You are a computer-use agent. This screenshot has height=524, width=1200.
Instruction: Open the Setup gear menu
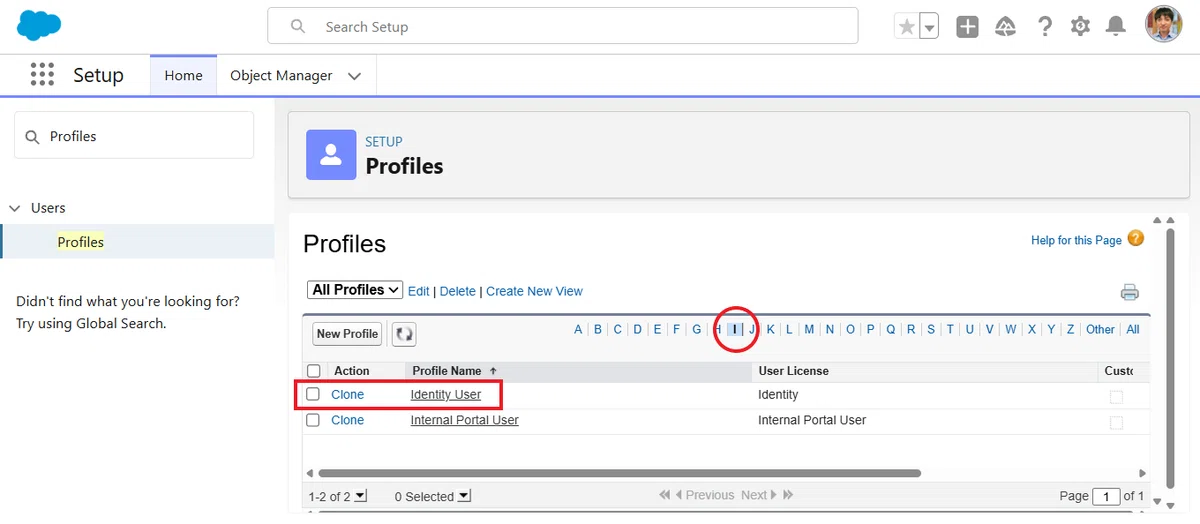click(x=1080, y=27)
